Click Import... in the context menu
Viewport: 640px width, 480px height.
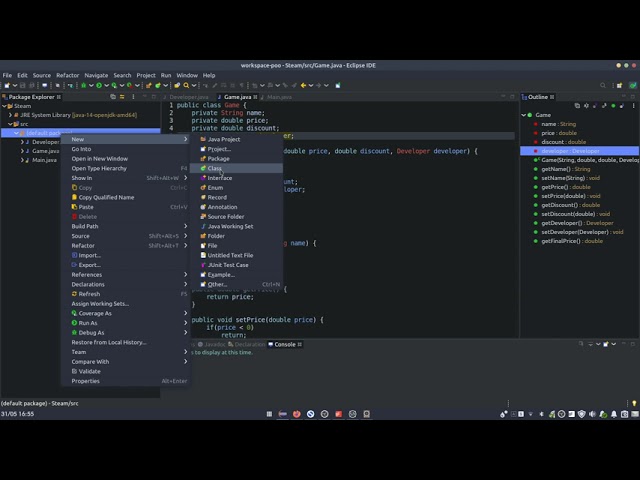pos(89,255)
